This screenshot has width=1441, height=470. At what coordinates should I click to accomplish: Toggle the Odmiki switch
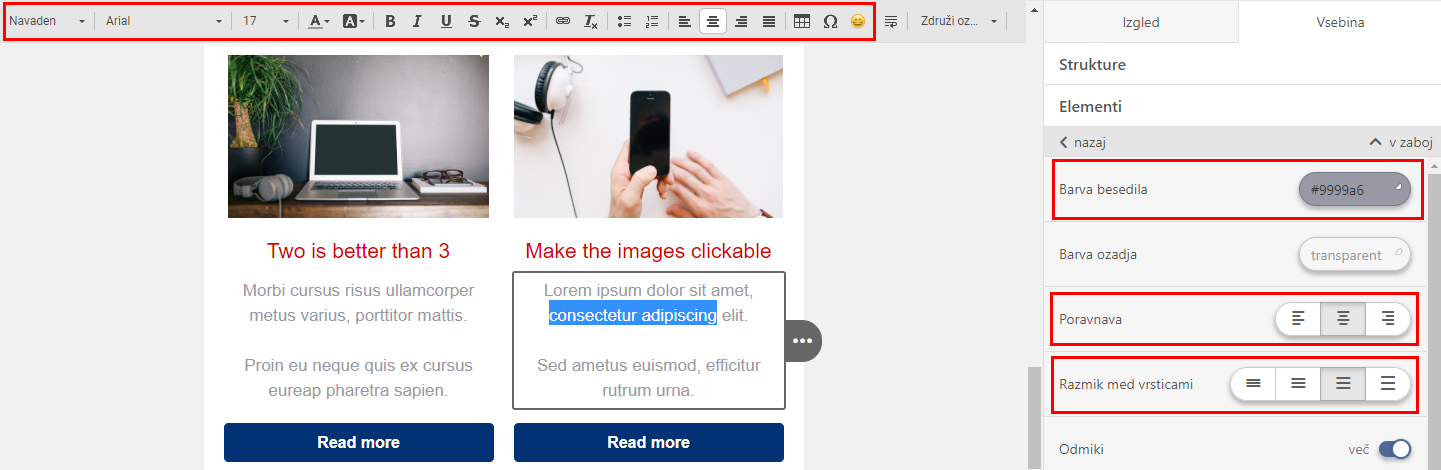click(x=1394, y=450)
